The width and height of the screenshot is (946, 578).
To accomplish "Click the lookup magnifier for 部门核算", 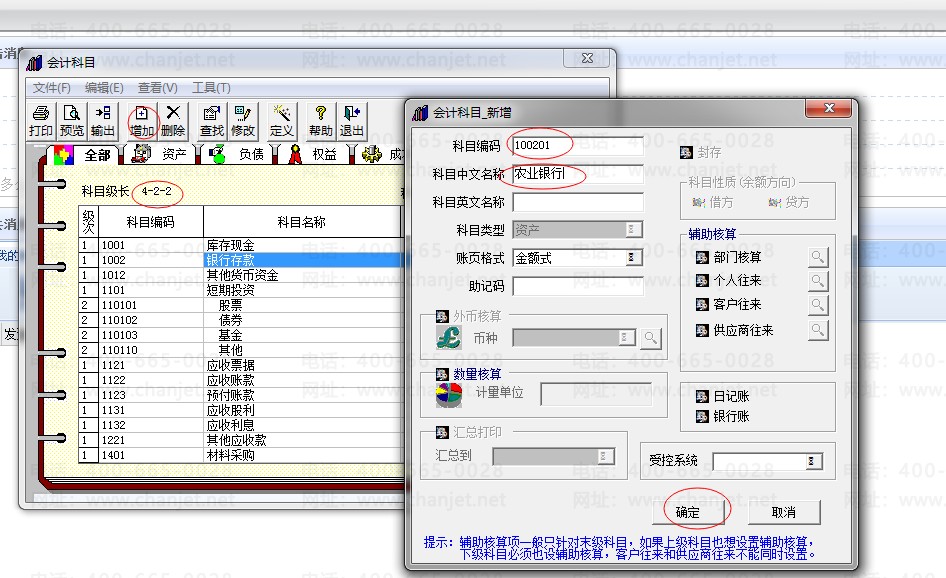I will (x=817, y=257).
